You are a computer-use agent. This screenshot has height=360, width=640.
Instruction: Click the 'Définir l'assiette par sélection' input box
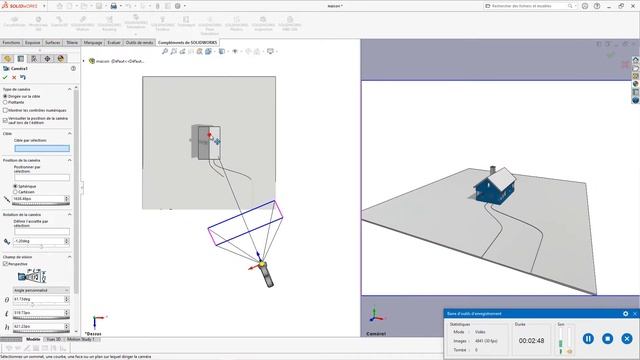pyautogui.click(x=42, y=231)
